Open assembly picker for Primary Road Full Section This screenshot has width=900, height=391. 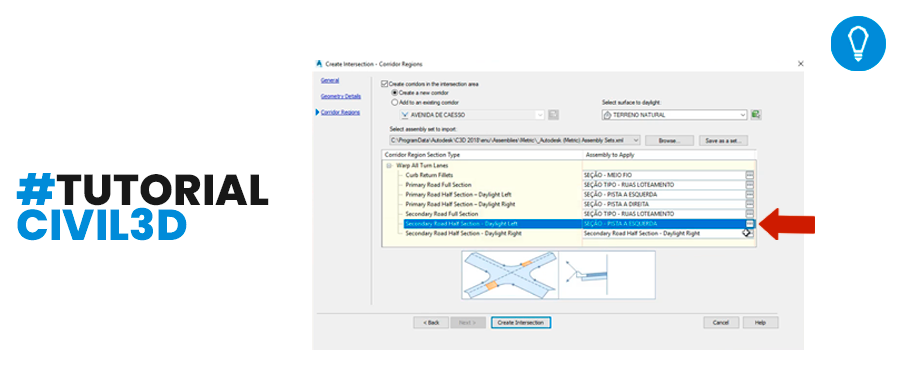[750, 184]
